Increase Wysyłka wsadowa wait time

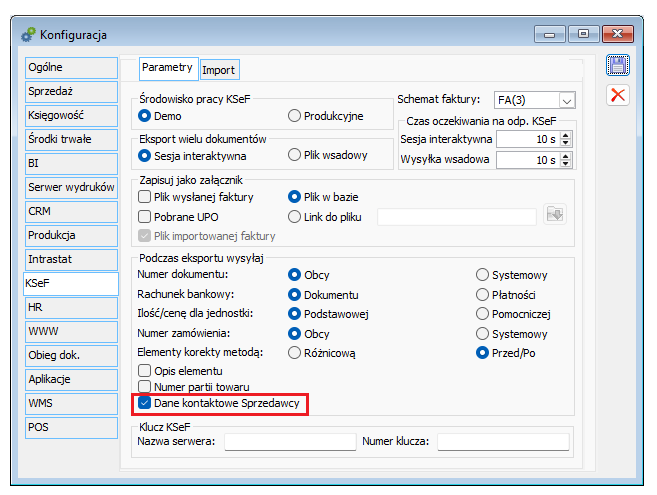click(x=566, y=156)
